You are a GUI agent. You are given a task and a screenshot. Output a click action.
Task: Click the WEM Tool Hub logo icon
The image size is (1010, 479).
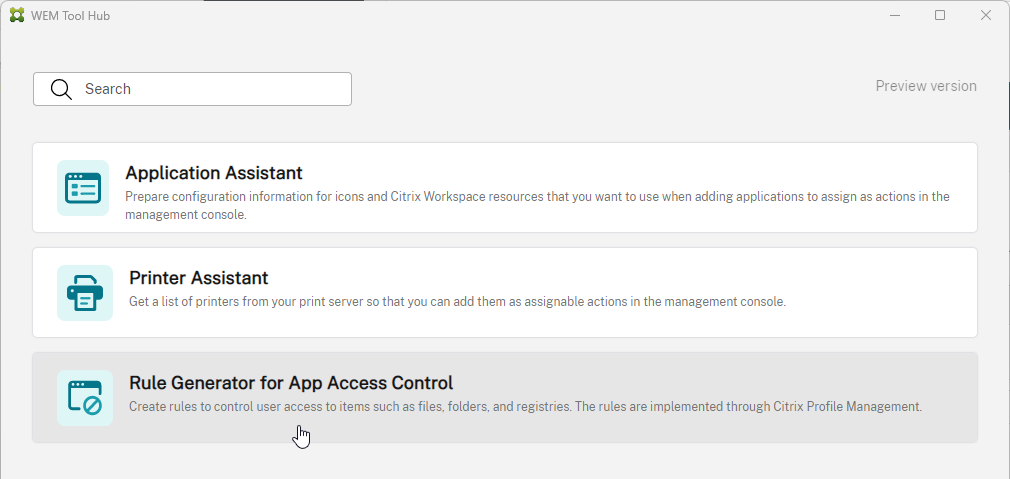point(17,15)
